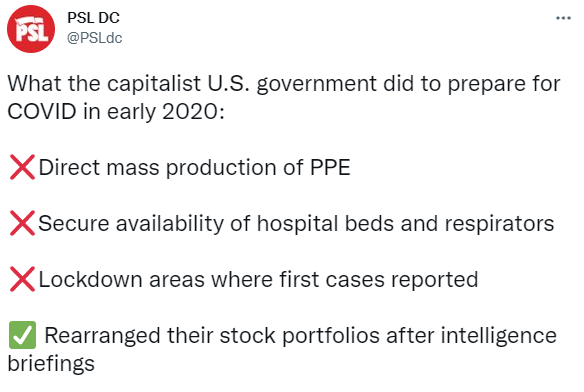Open the @PSLdc handle link
The height and width of the screenshot is (392, 584).
(x=94, y=38)
